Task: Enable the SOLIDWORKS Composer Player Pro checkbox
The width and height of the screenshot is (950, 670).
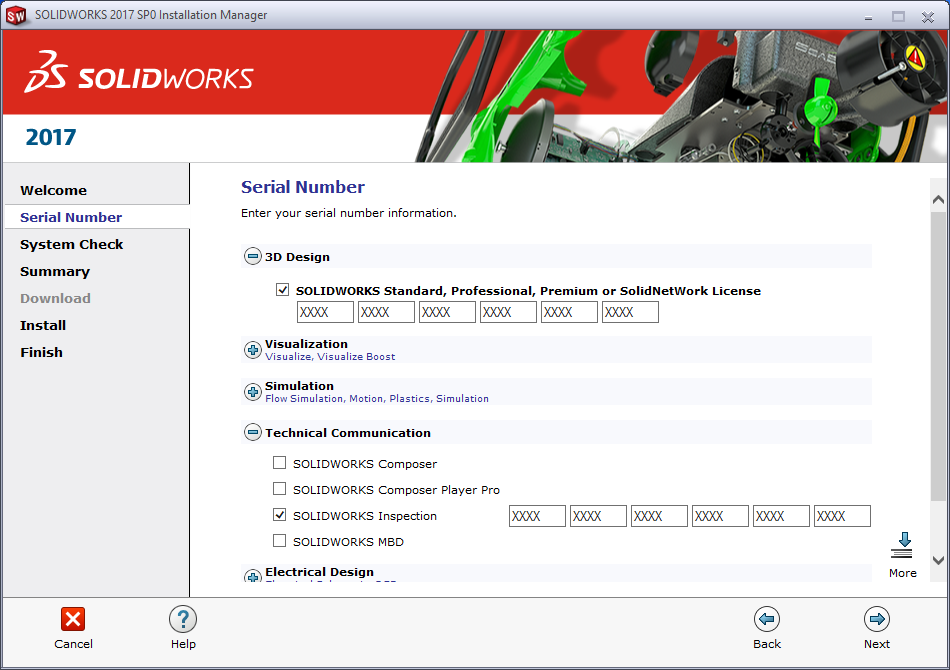Action: pos(279,488)
